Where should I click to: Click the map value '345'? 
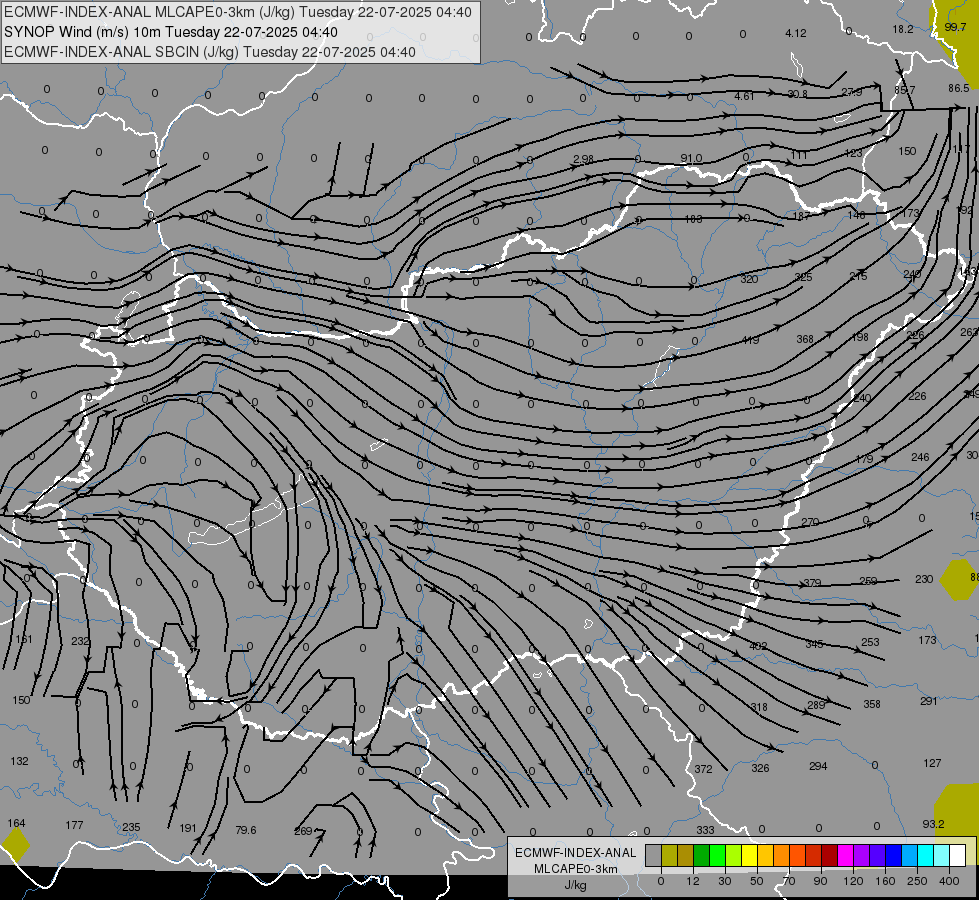click(x=814, y=644)
